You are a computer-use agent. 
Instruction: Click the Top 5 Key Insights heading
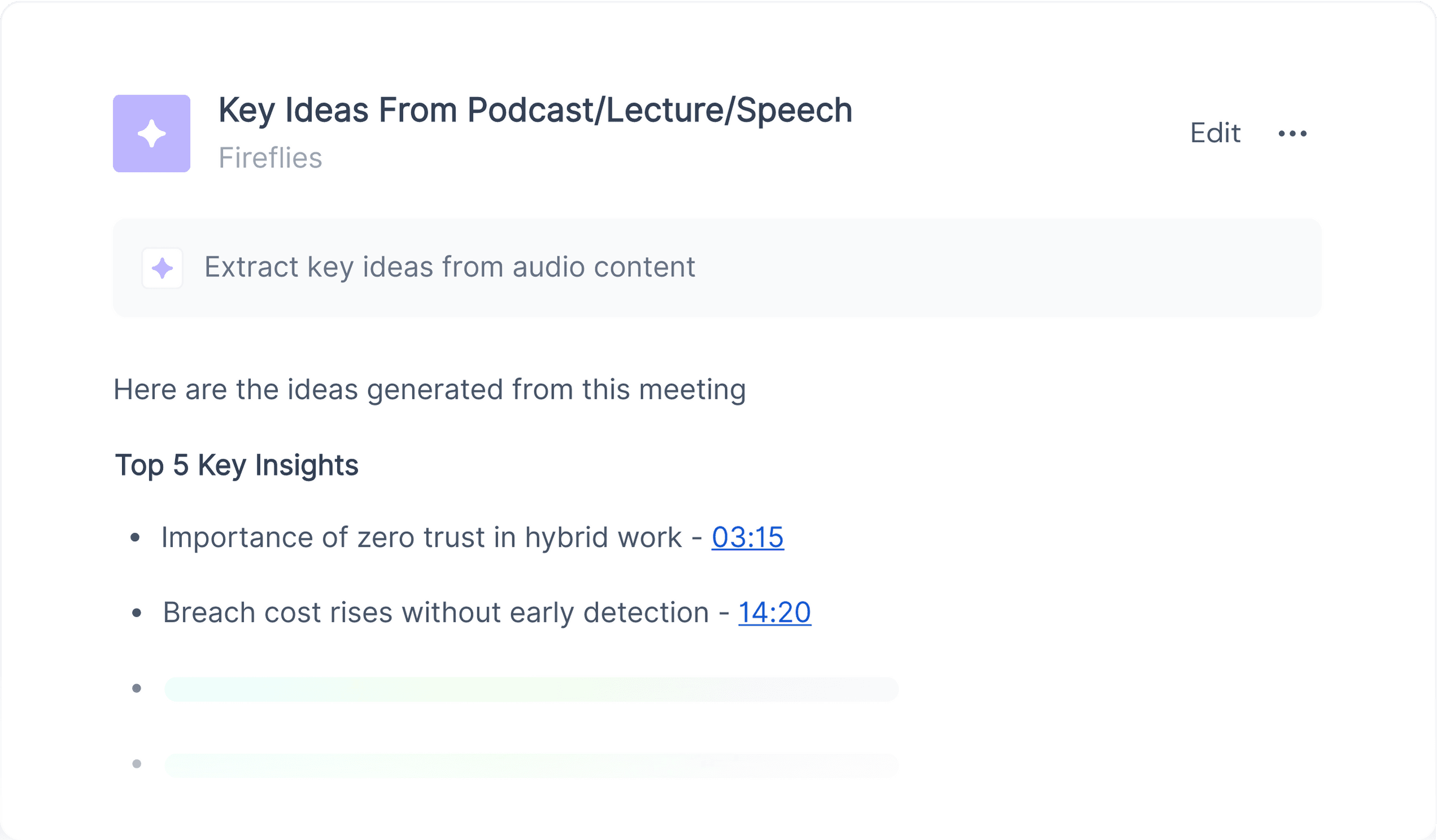pos(237,465)
